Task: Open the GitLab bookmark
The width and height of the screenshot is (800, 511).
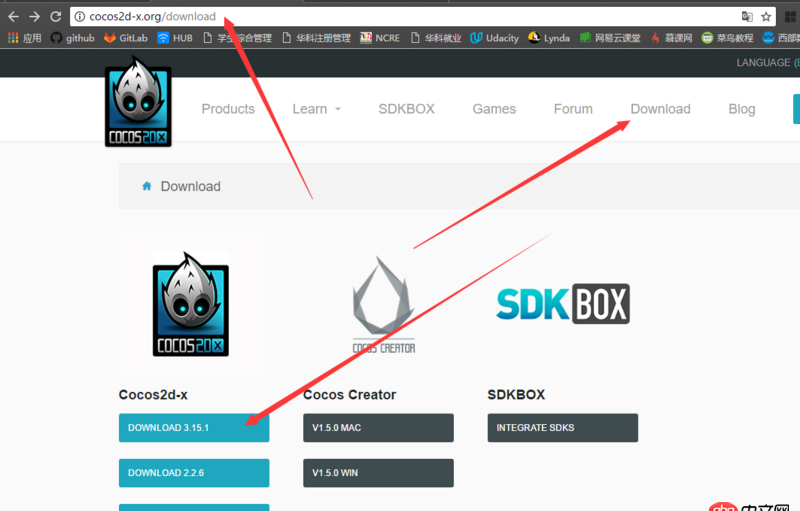Action: click(x=126, y=38)
